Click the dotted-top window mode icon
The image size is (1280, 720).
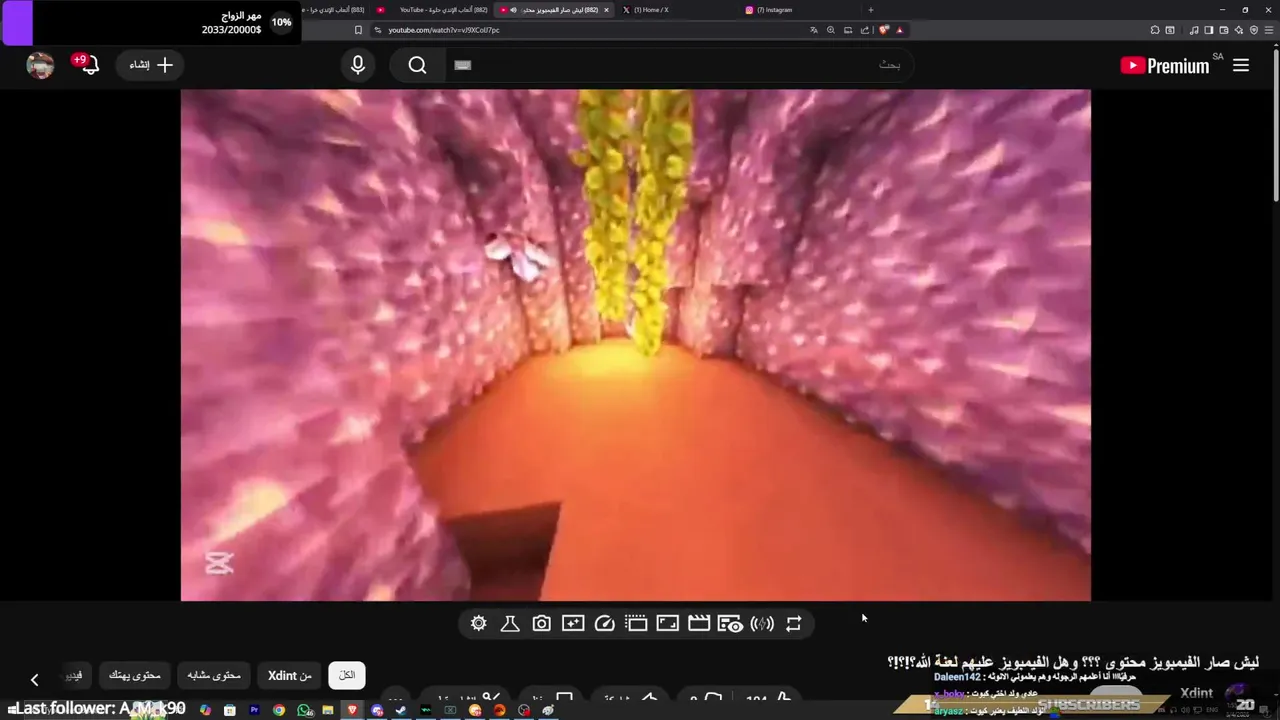636,623
